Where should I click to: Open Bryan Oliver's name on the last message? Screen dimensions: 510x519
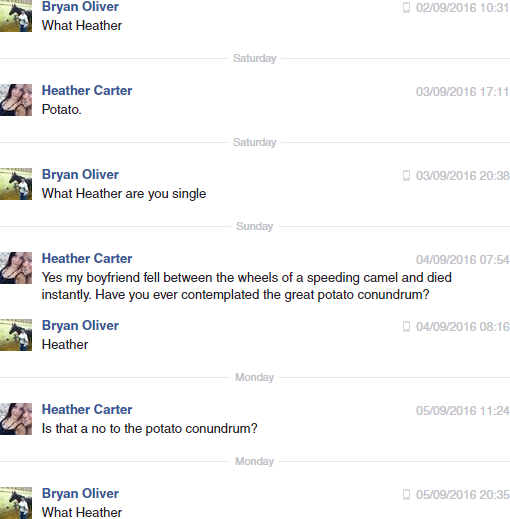click(80, 494)
